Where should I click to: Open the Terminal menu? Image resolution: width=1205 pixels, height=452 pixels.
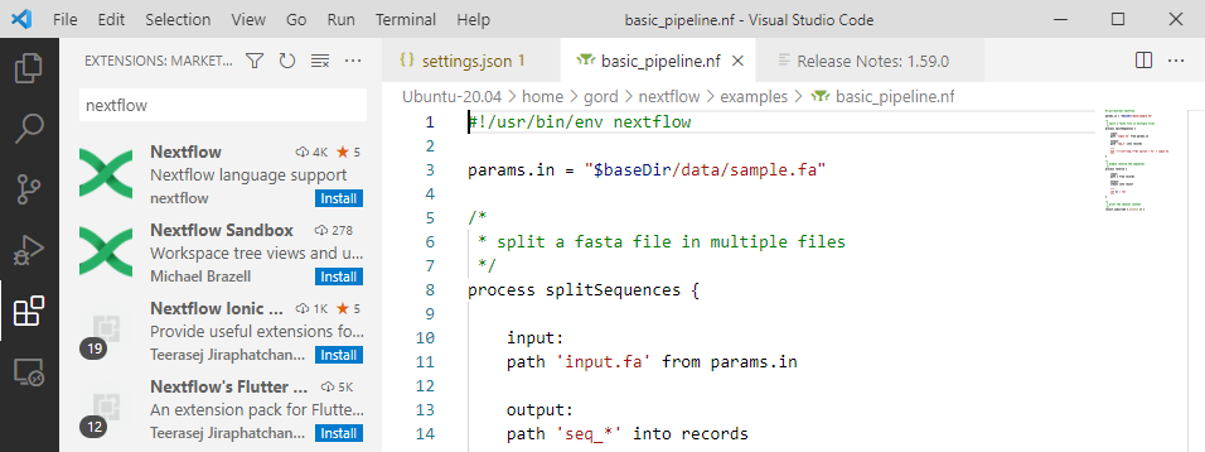(x=406, y=19)
